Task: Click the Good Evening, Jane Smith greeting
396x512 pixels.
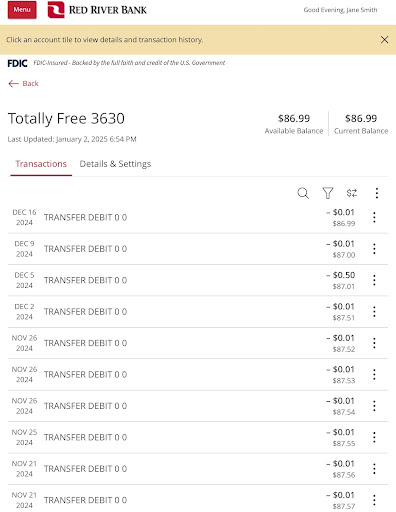Action: pyautogui.click(x=340, y=10)
